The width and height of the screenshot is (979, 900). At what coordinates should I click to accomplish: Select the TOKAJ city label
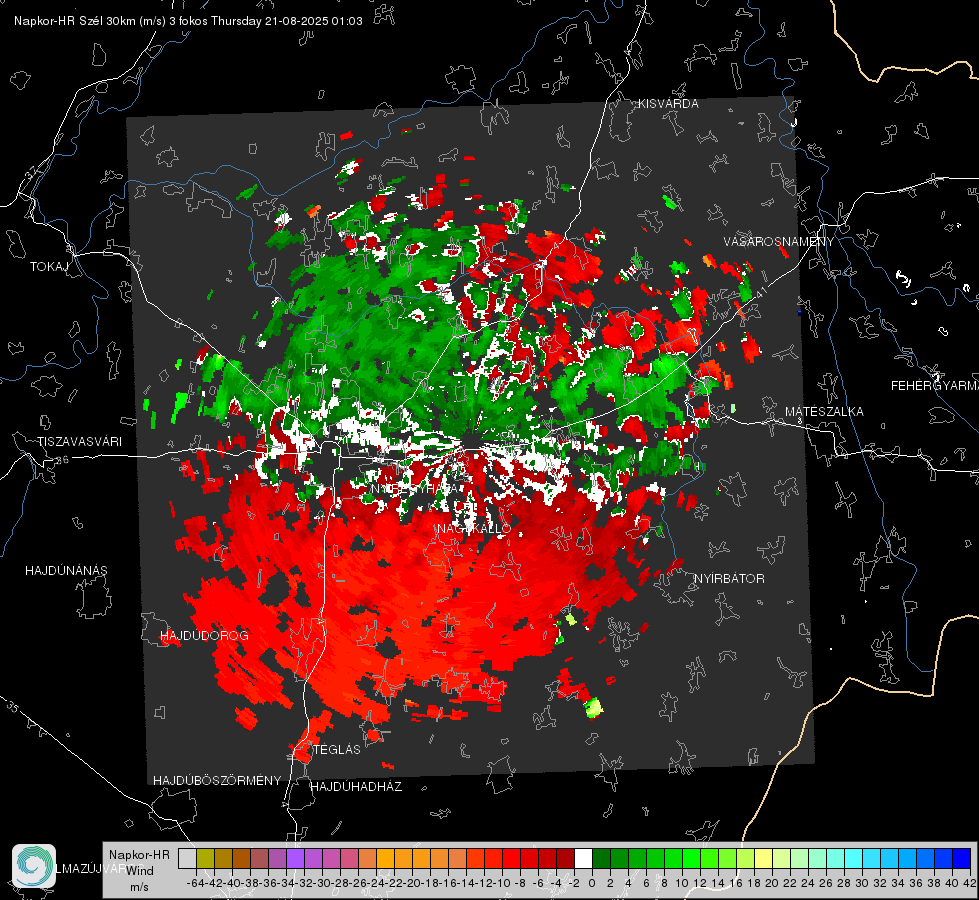pos(49,267)
